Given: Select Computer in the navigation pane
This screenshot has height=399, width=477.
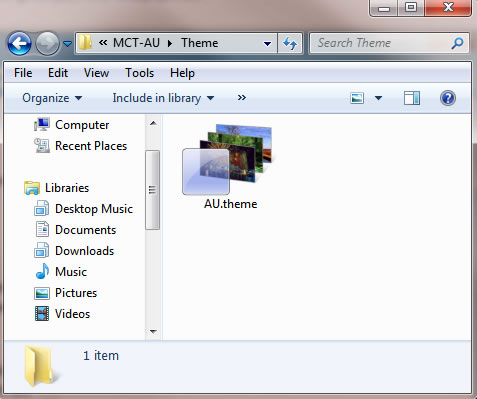Looking at the screenshot, I should (82, 125).
